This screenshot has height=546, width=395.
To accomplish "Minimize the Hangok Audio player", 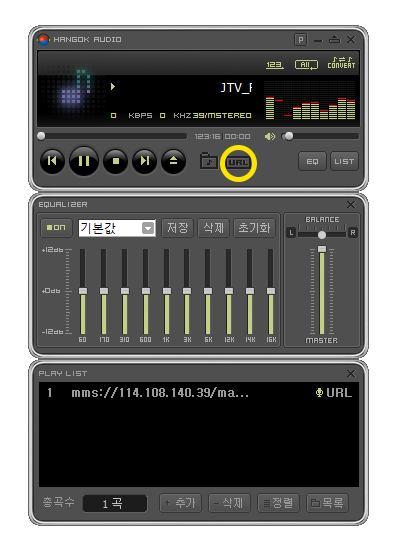I will (x=318, y=41).
